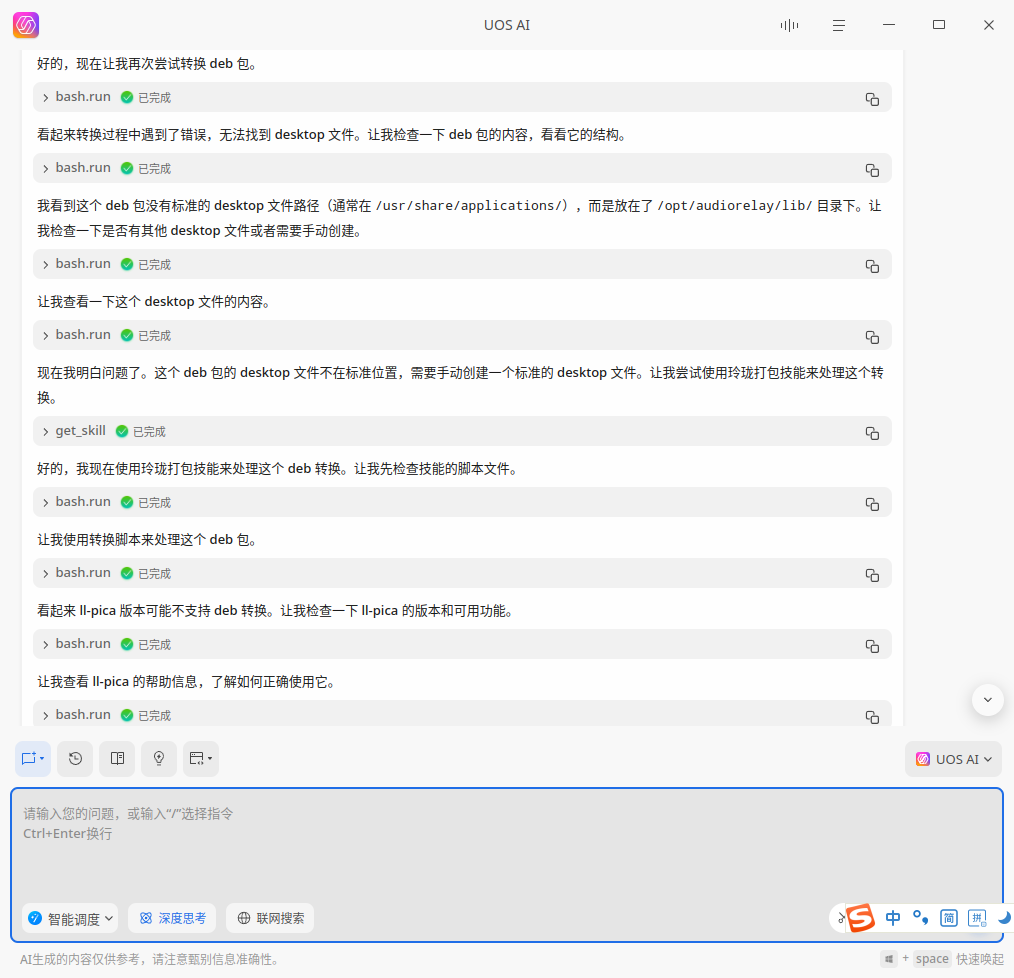1014x978 pixels.
Task: Activate the voice waveform icon in title bar
Action: tap(789, 25)
